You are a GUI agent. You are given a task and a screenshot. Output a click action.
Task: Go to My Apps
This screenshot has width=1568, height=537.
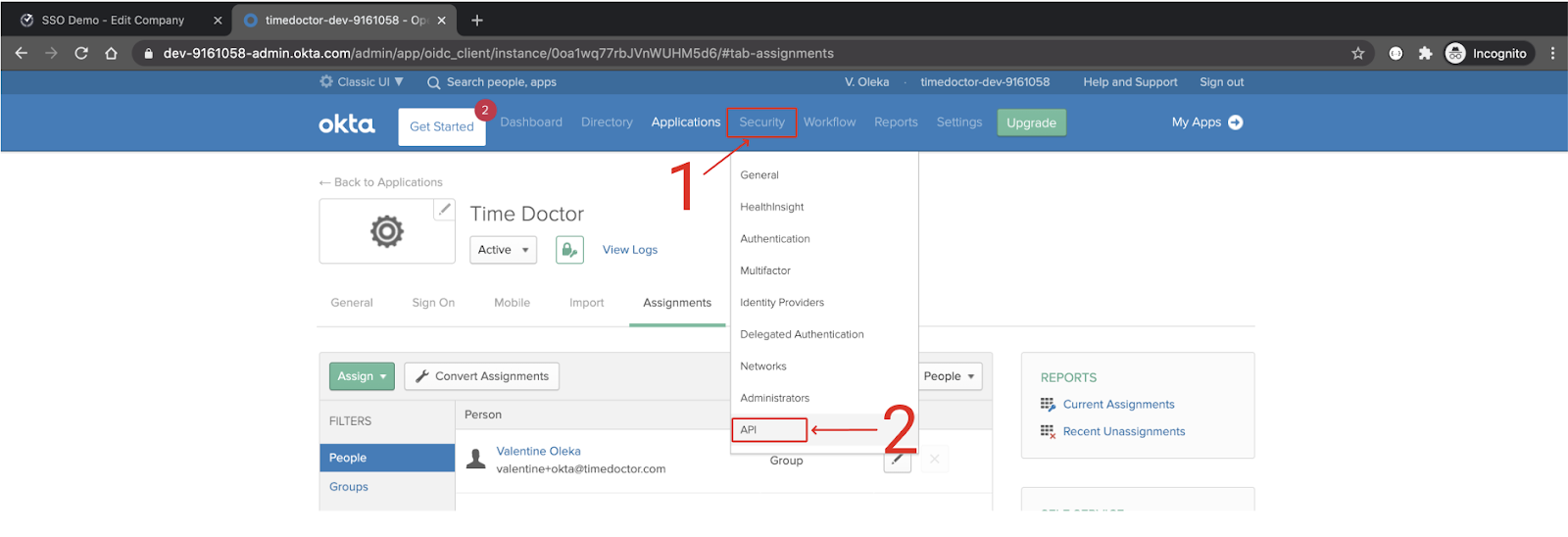[x=1197, y=122]
